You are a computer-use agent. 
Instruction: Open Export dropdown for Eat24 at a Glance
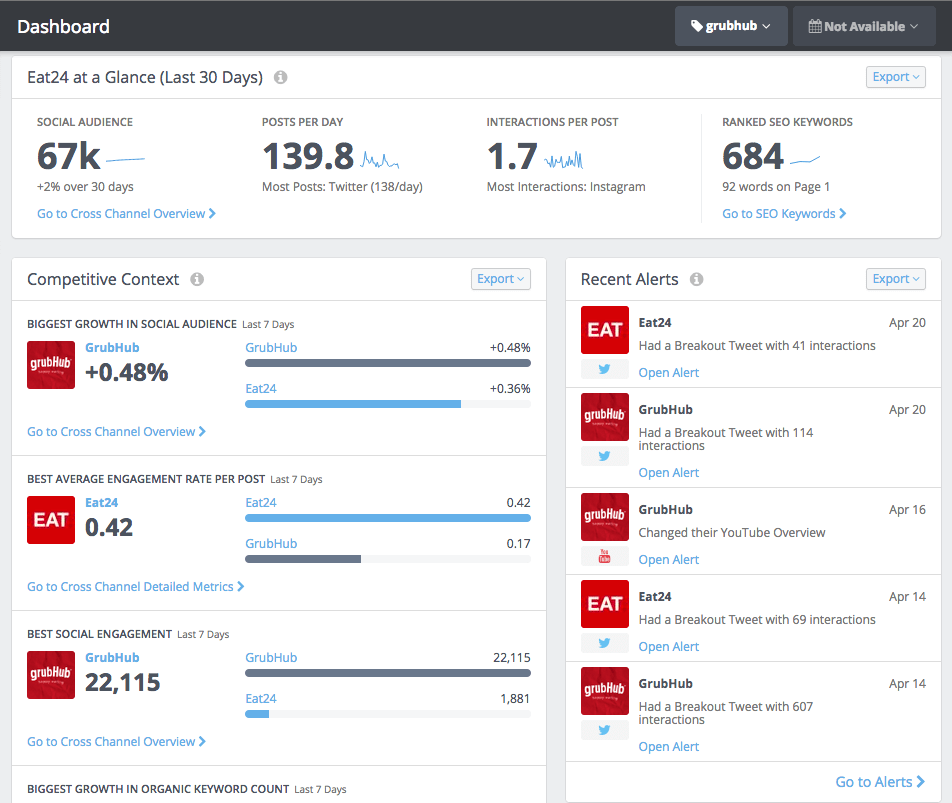click(896, 77)
